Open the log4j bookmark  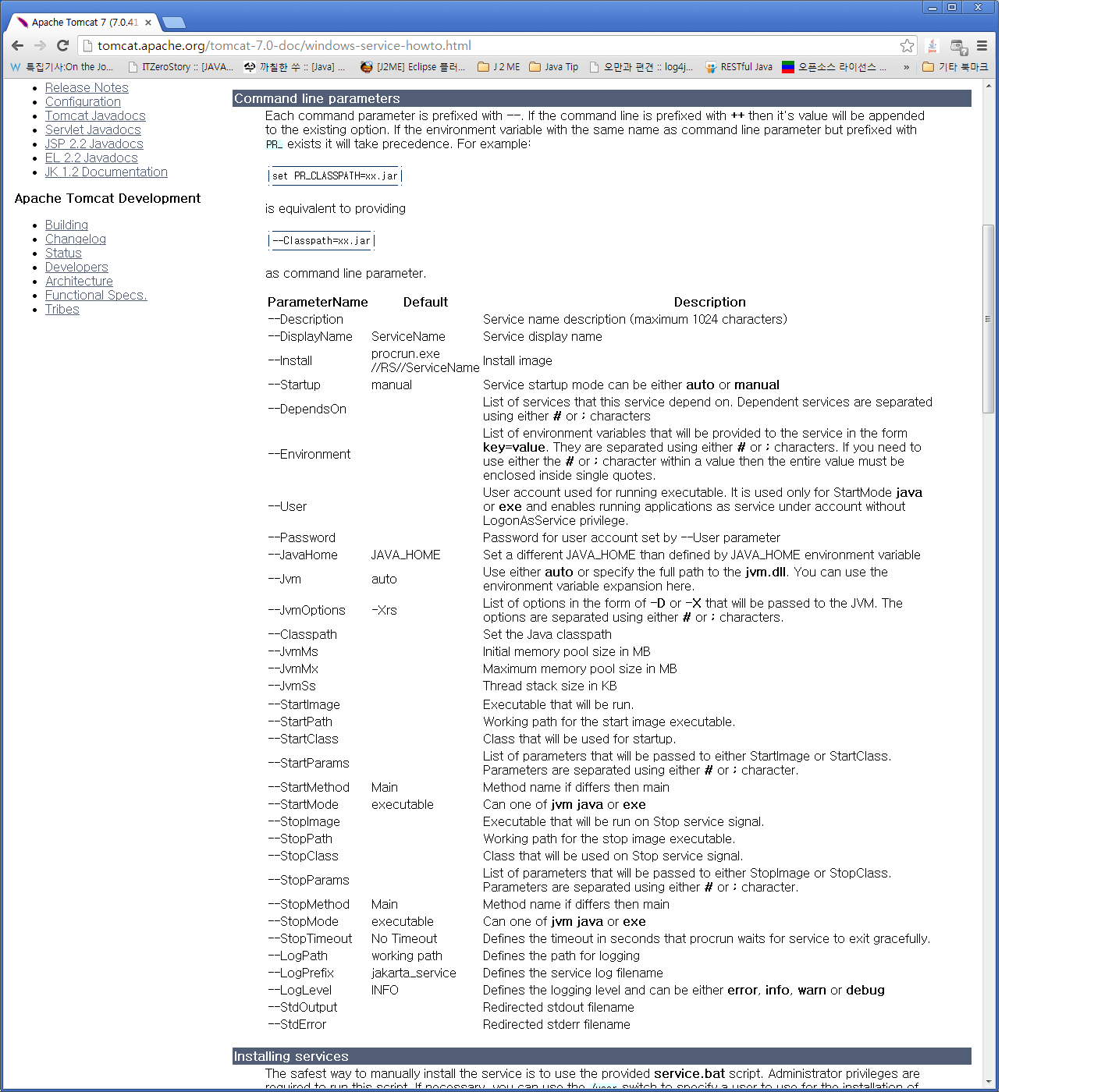click(x=641, y=67)
